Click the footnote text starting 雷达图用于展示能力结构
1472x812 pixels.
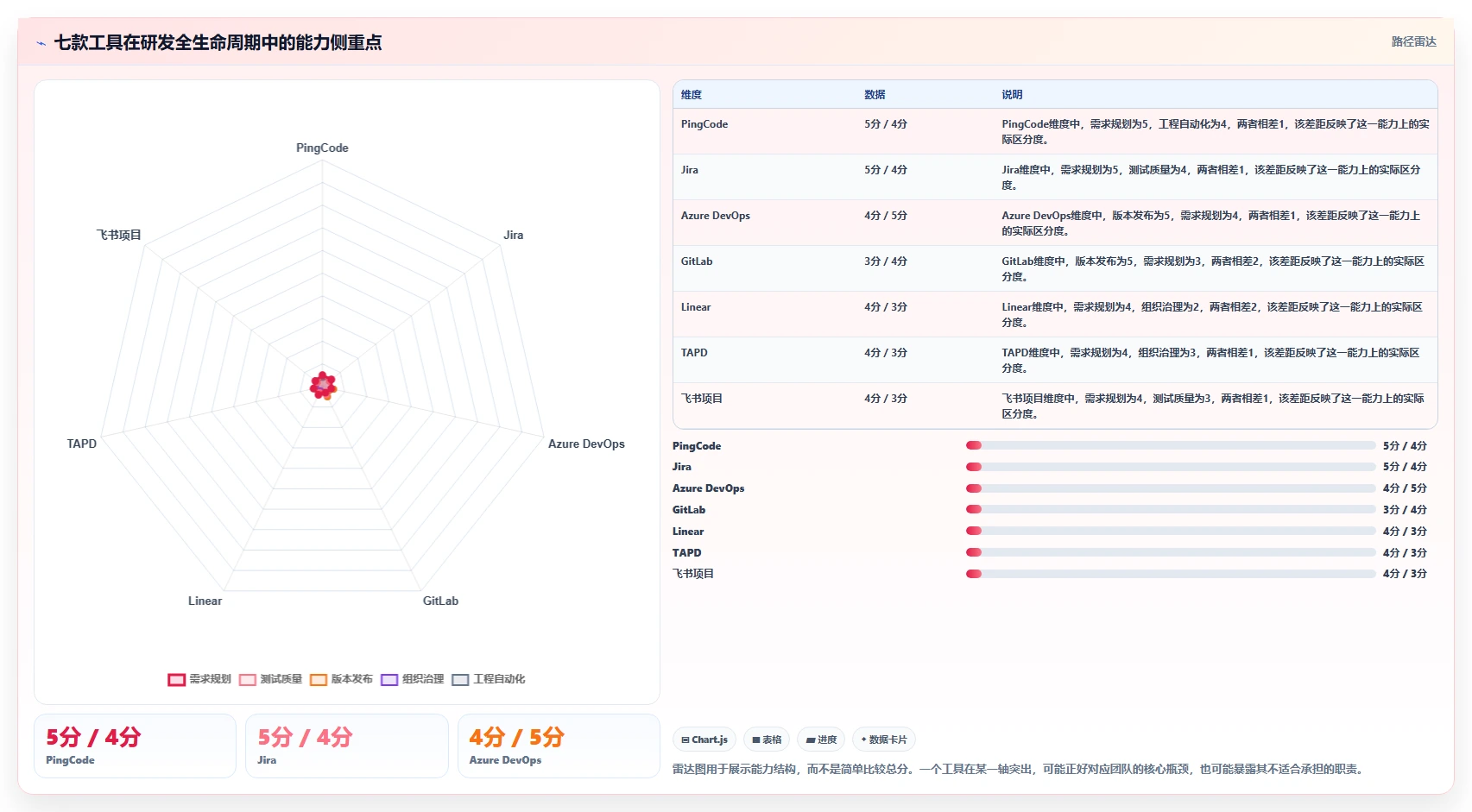coord(1020,769)
